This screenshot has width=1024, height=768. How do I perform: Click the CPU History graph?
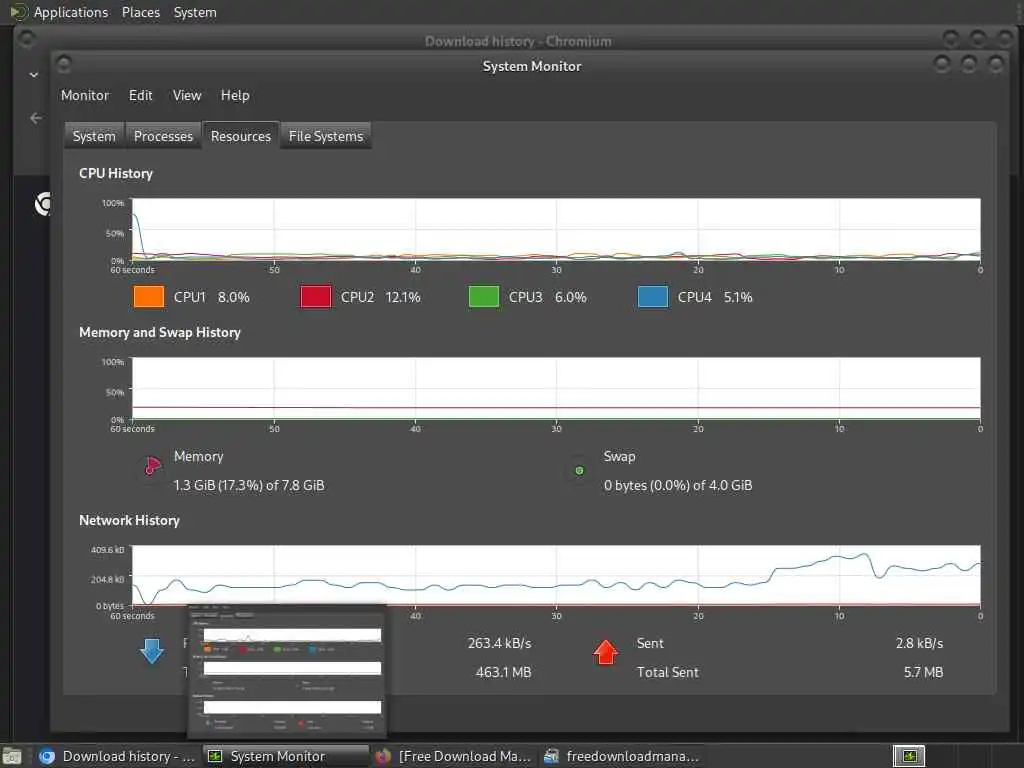coord(556,229)
